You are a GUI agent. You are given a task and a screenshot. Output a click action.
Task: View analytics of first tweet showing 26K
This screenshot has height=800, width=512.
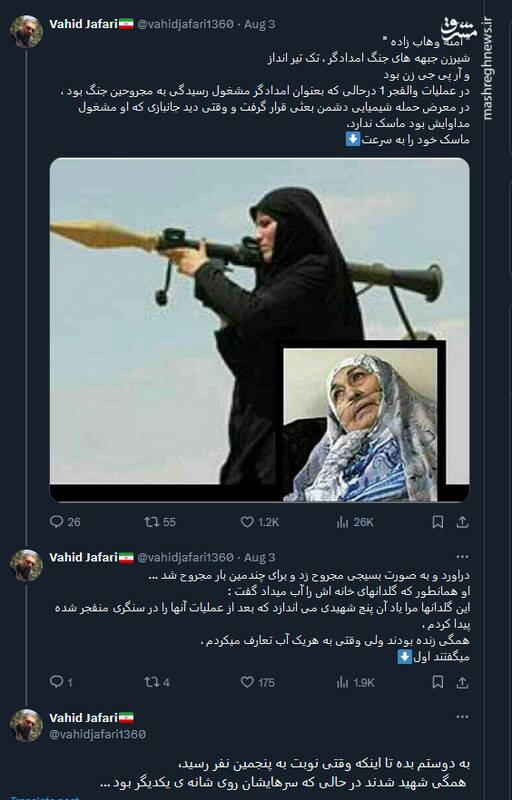click(355, 522)
